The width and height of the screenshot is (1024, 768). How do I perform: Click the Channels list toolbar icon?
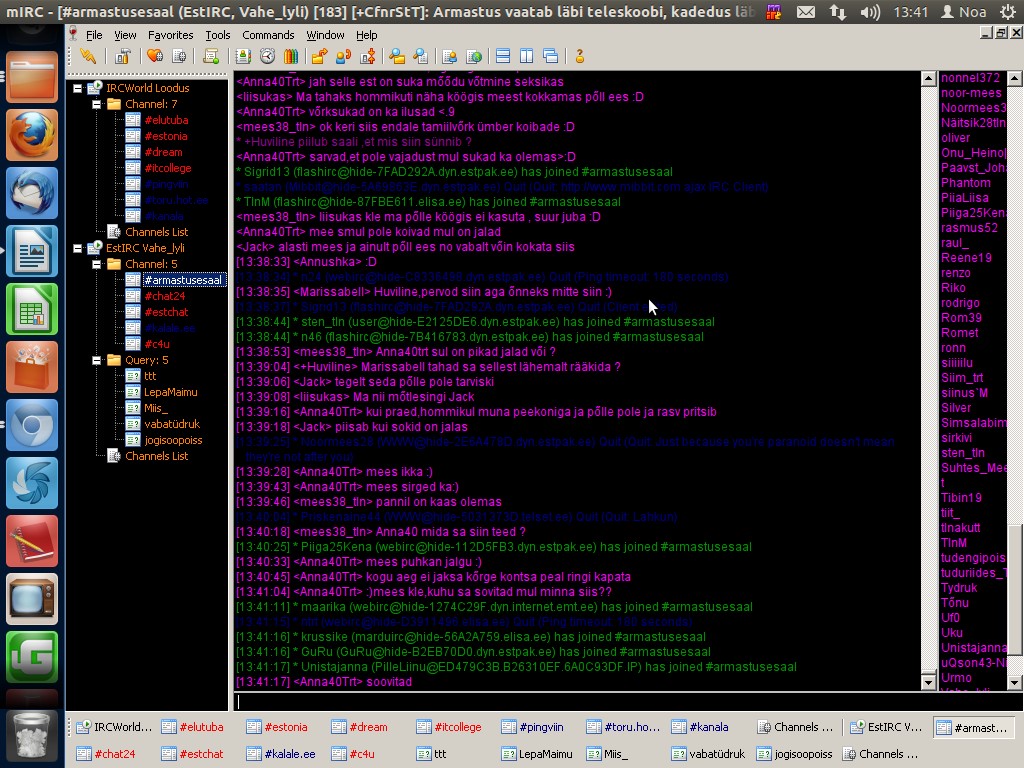179,57
